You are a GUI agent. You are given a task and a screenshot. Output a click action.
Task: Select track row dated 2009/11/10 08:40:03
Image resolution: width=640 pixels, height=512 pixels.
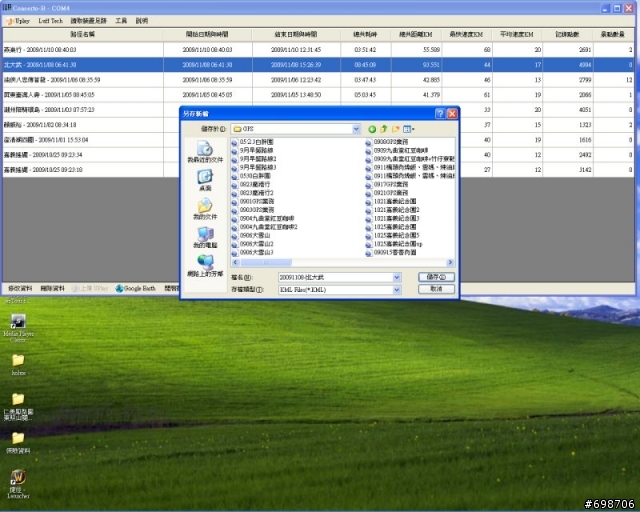(x=318, y=50)
